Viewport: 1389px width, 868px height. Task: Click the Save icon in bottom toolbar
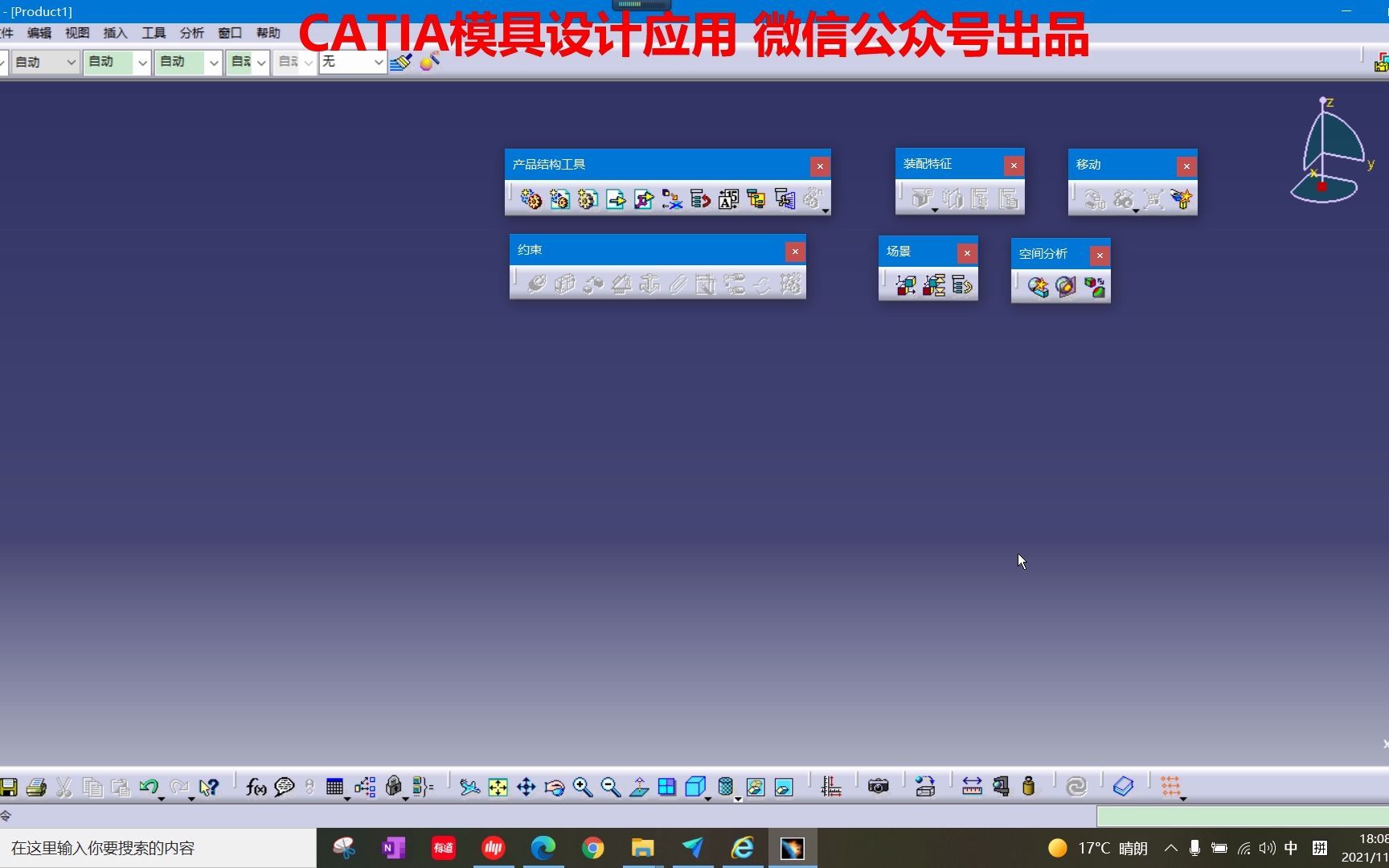[x=9, y=787]
